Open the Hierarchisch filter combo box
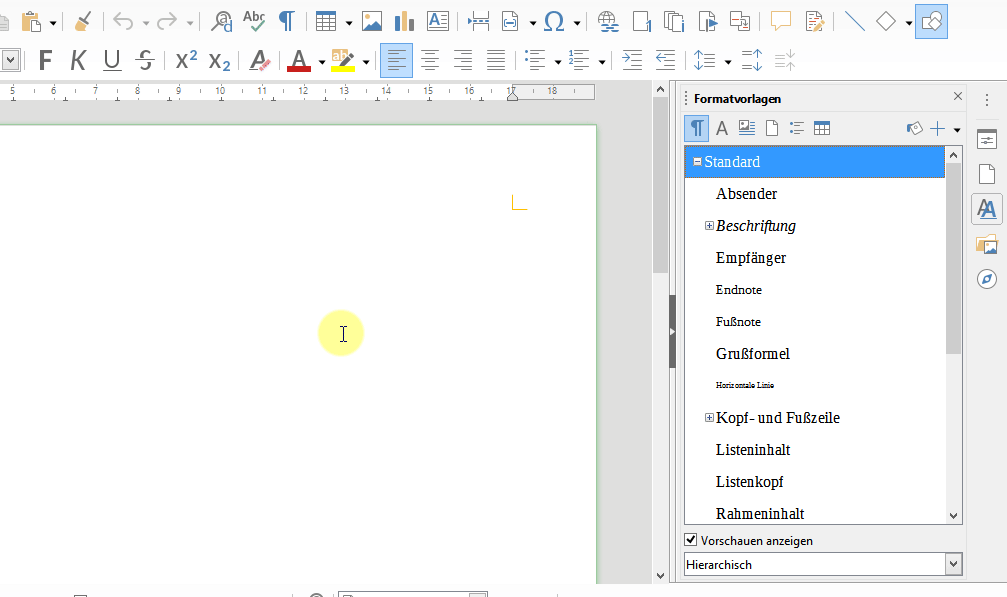The image size is (1007, 597). click(823, 564)
